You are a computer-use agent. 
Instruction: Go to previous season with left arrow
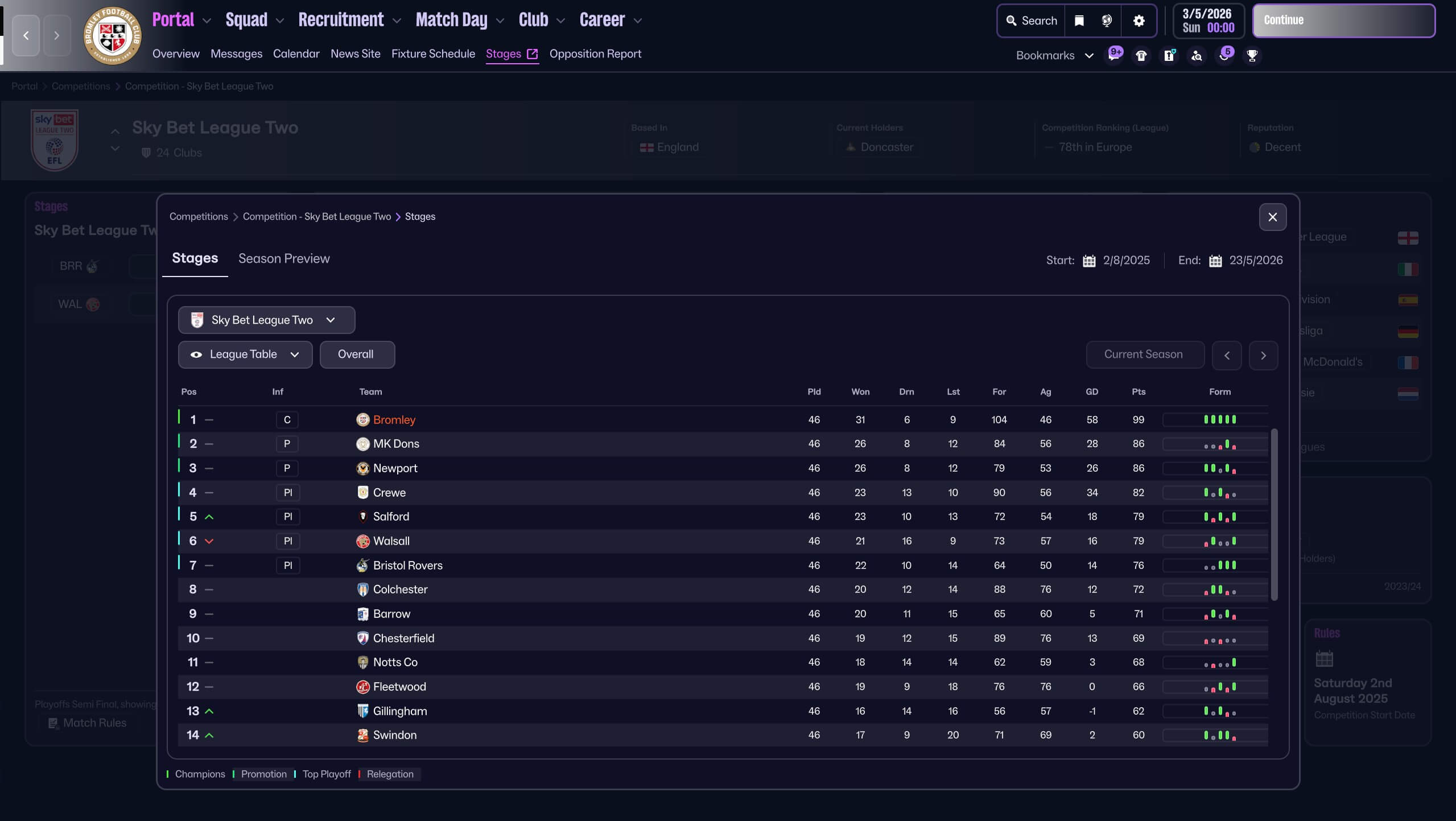[x=1227, y=355]
